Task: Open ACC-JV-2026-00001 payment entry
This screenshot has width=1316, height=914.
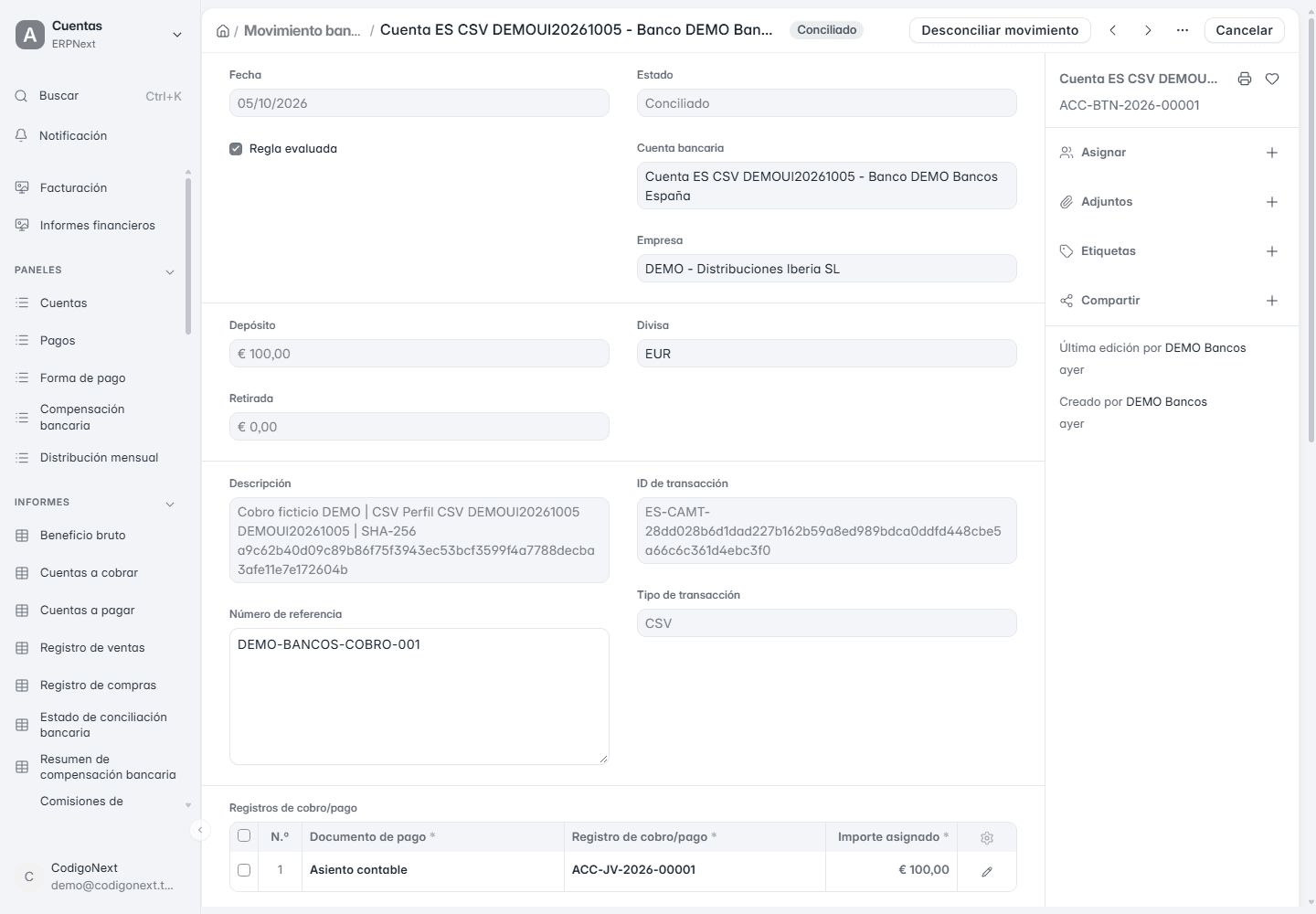Action: [633, 870]
